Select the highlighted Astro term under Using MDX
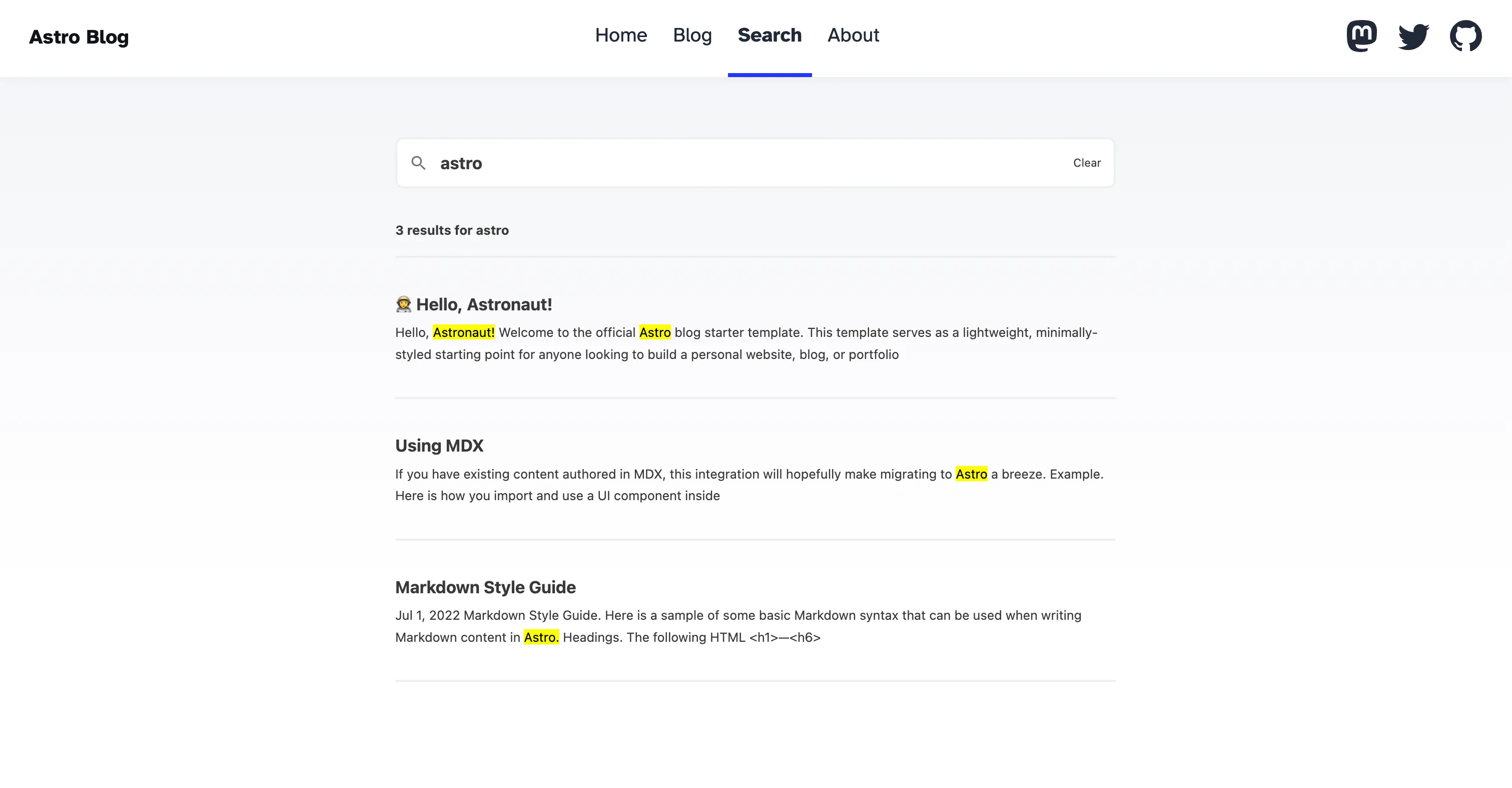1512x788 pixels. point(971,474)
